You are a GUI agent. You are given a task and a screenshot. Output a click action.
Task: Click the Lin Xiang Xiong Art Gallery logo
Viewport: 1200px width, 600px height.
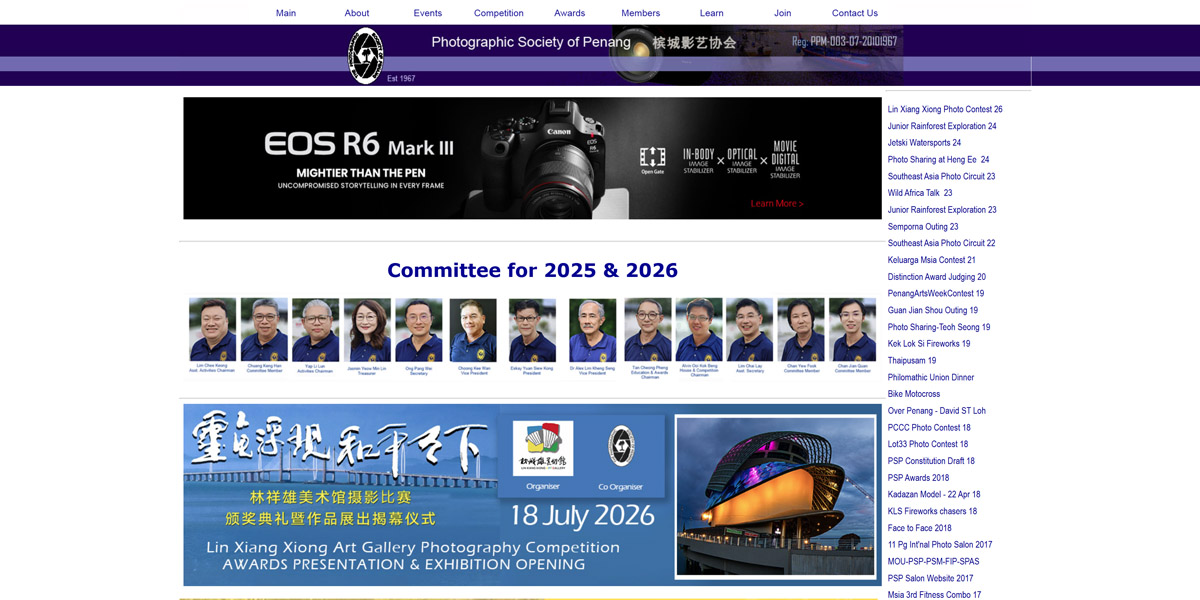543,448
